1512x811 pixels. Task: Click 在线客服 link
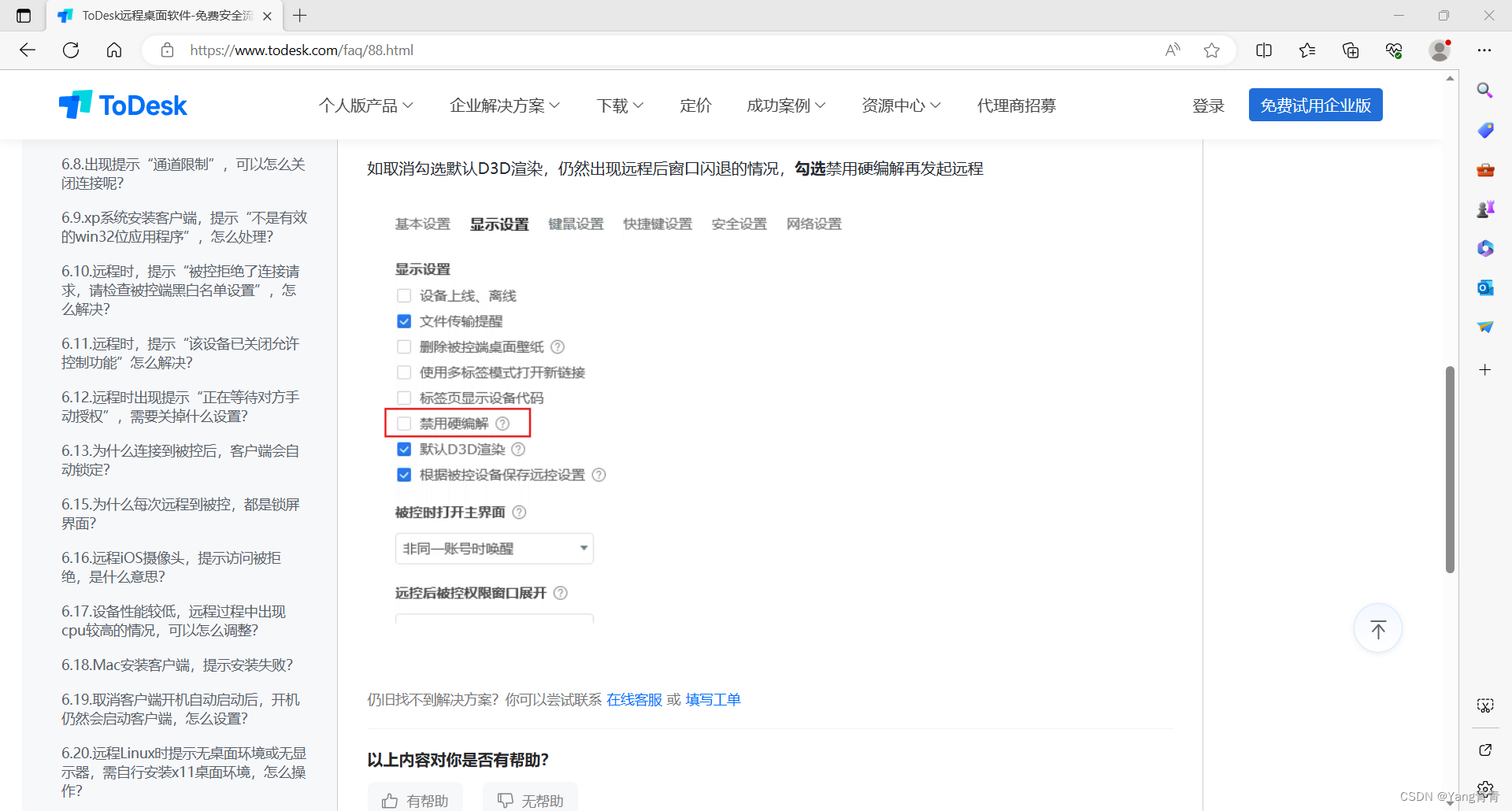point(634,700)
